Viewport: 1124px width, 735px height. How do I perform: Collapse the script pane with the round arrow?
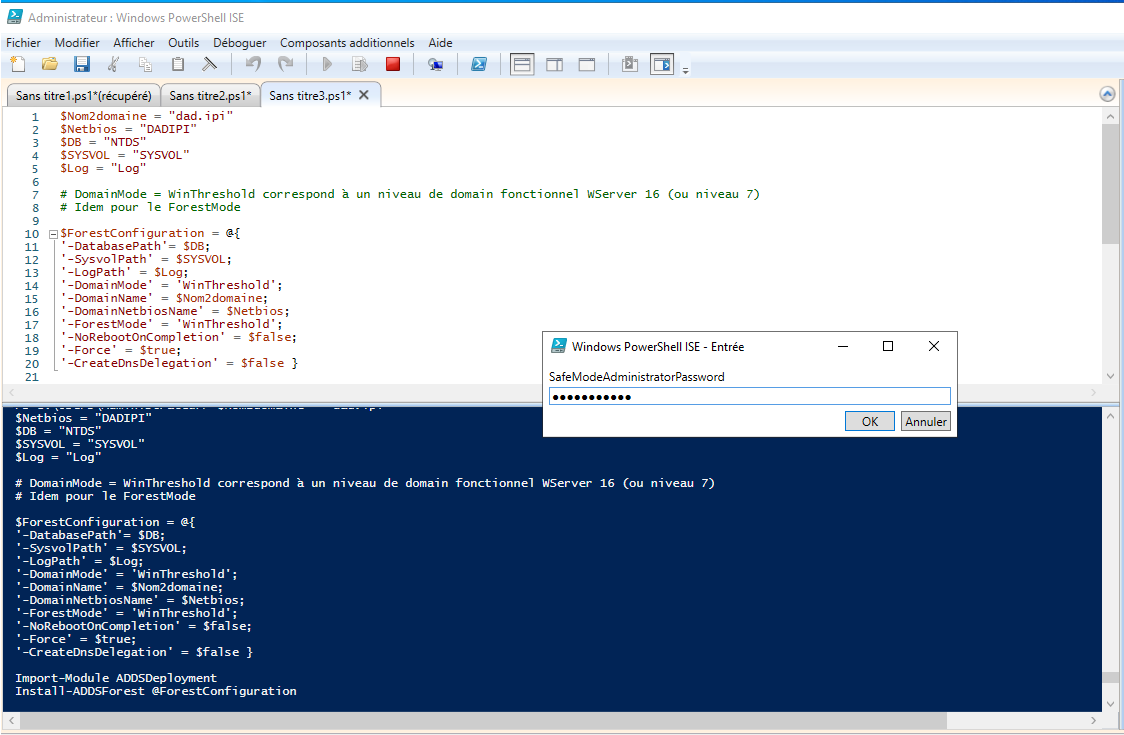(1107, 94)
